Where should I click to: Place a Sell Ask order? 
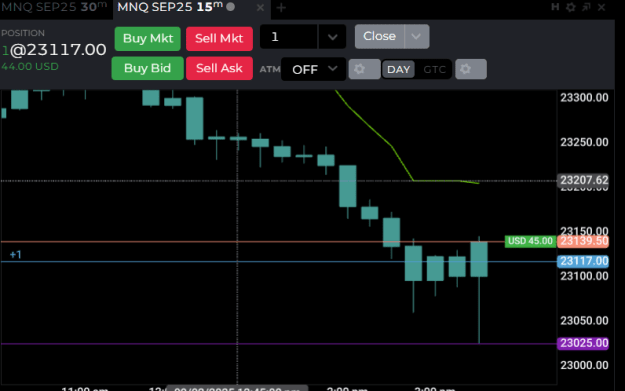coord(219,68)
